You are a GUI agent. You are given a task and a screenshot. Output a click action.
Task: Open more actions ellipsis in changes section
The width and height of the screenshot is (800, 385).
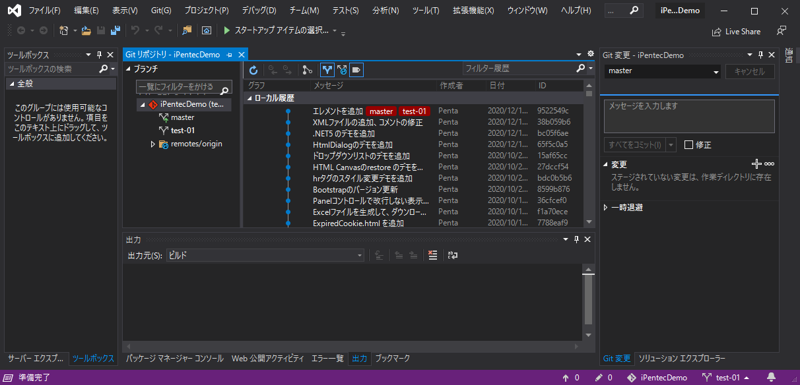coord(769,164)
